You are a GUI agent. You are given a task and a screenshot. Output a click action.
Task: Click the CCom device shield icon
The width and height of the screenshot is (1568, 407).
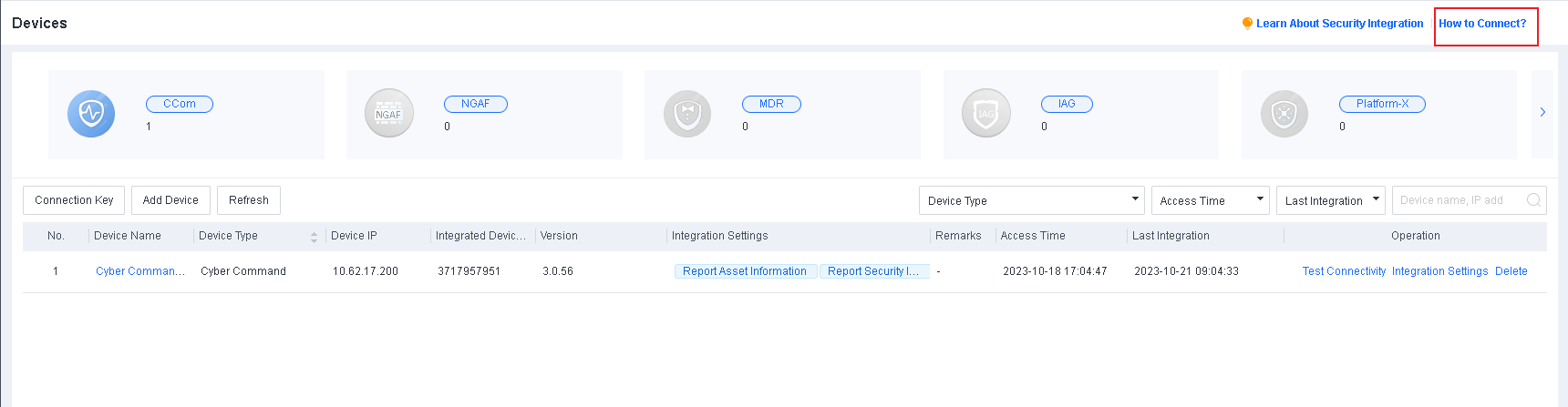pyautogui.click(x=91, y=114)
